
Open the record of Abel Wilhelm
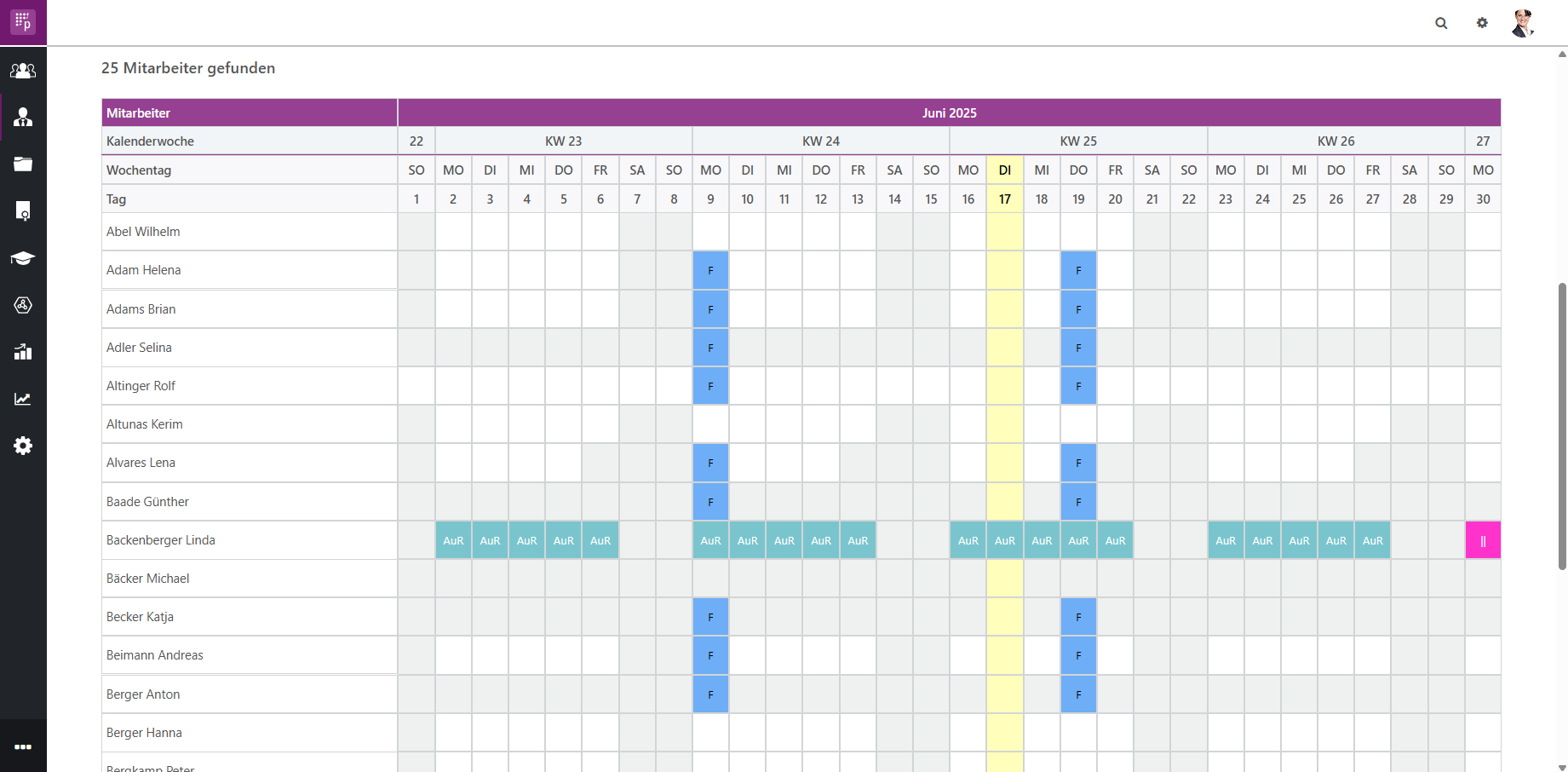pyautogui.click(x=143, y=231)
